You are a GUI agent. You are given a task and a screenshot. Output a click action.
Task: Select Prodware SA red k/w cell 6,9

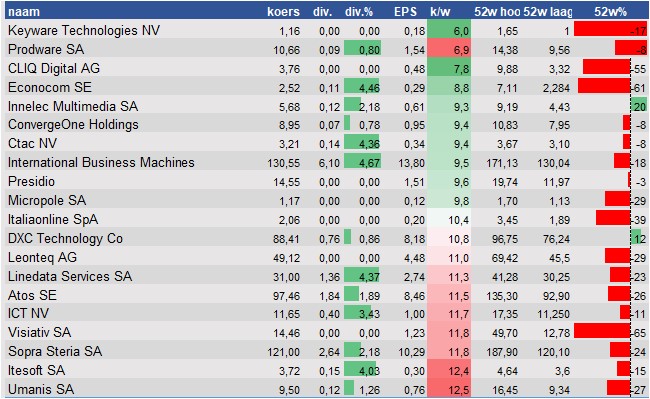[449, 49]
